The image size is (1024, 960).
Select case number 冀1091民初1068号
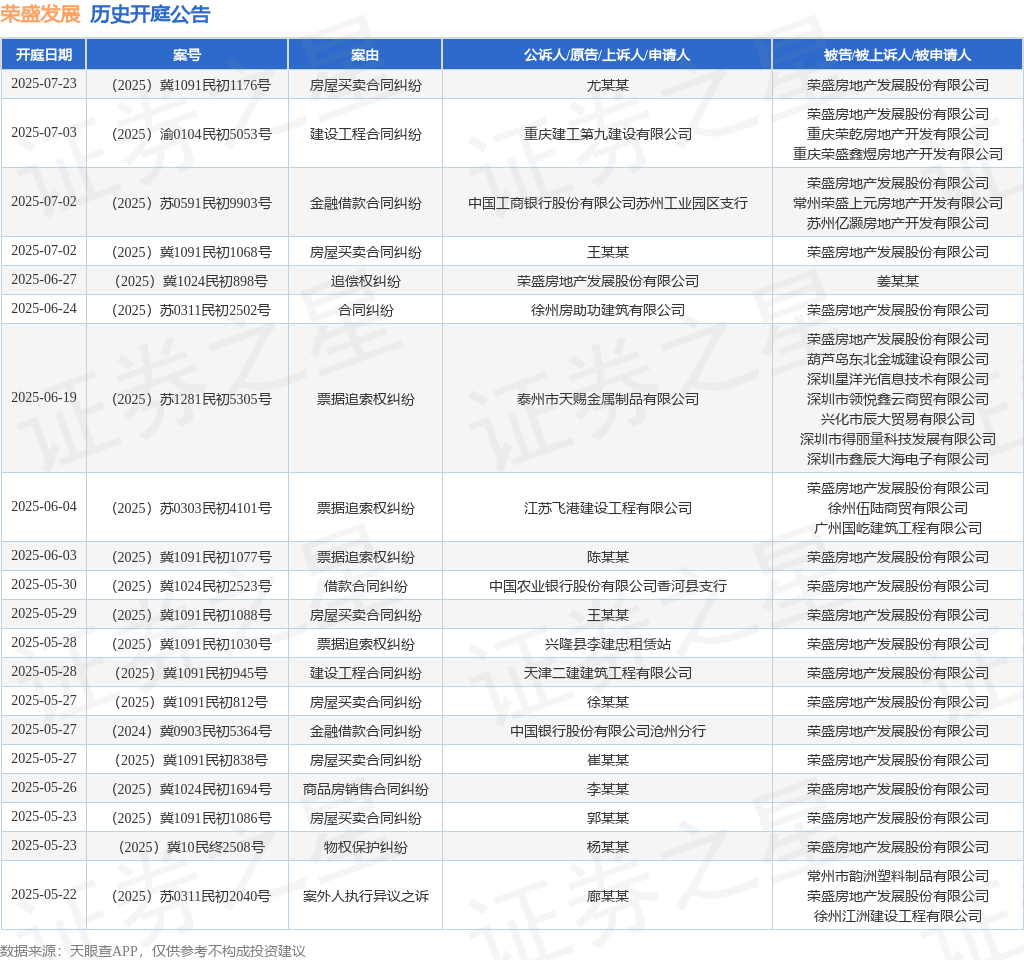pyautogui.click(x=191, y=252)
